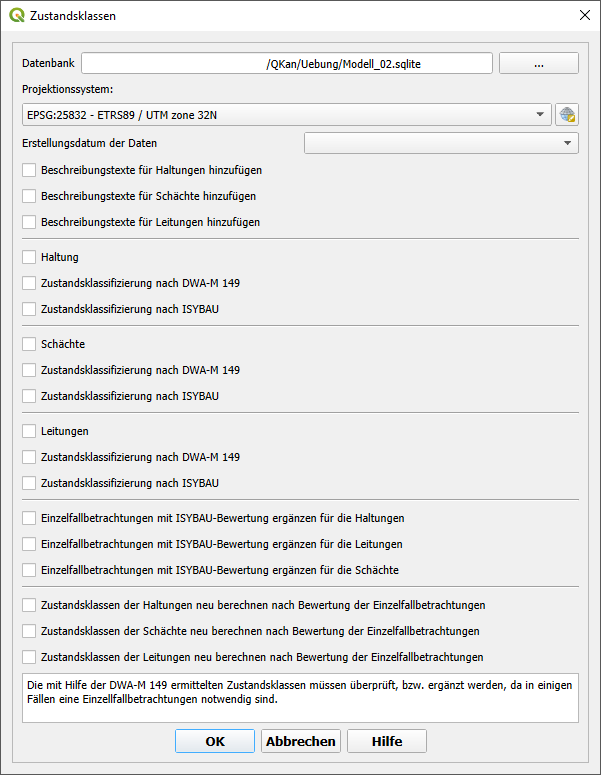Tick Beschreibungstexte für Leitungen hinzufügen
Screen dimensions: 601x775
coord(29,222)
